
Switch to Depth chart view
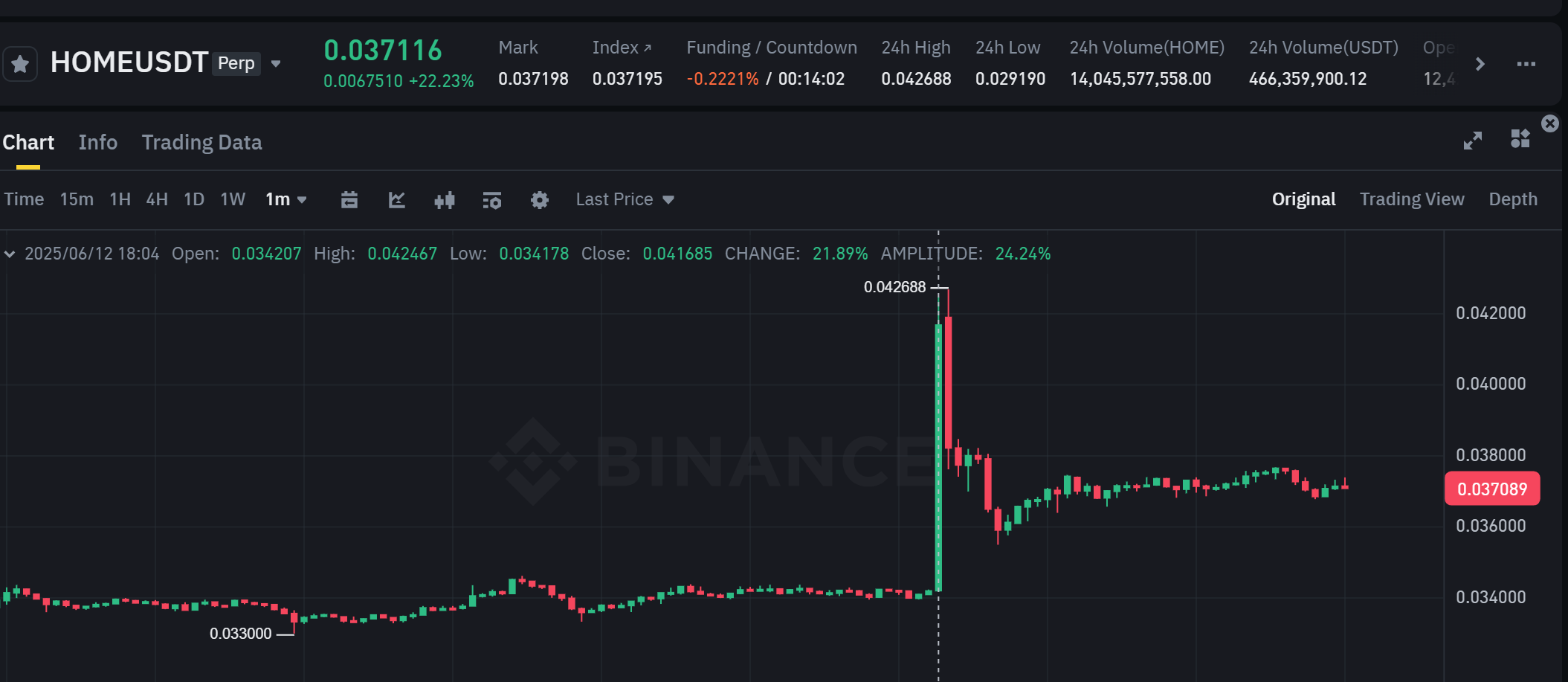(x=1513, y=199)
